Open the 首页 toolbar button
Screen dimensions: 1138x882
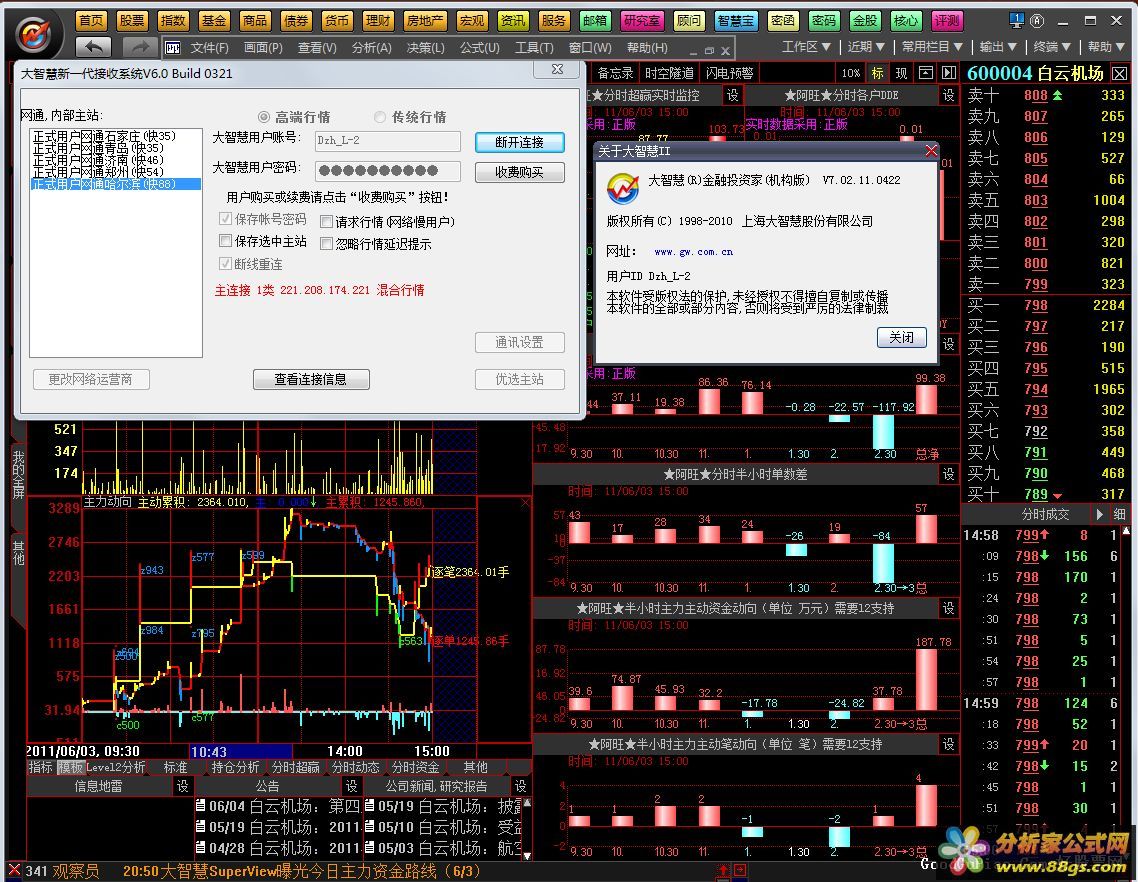coord(91,21)
